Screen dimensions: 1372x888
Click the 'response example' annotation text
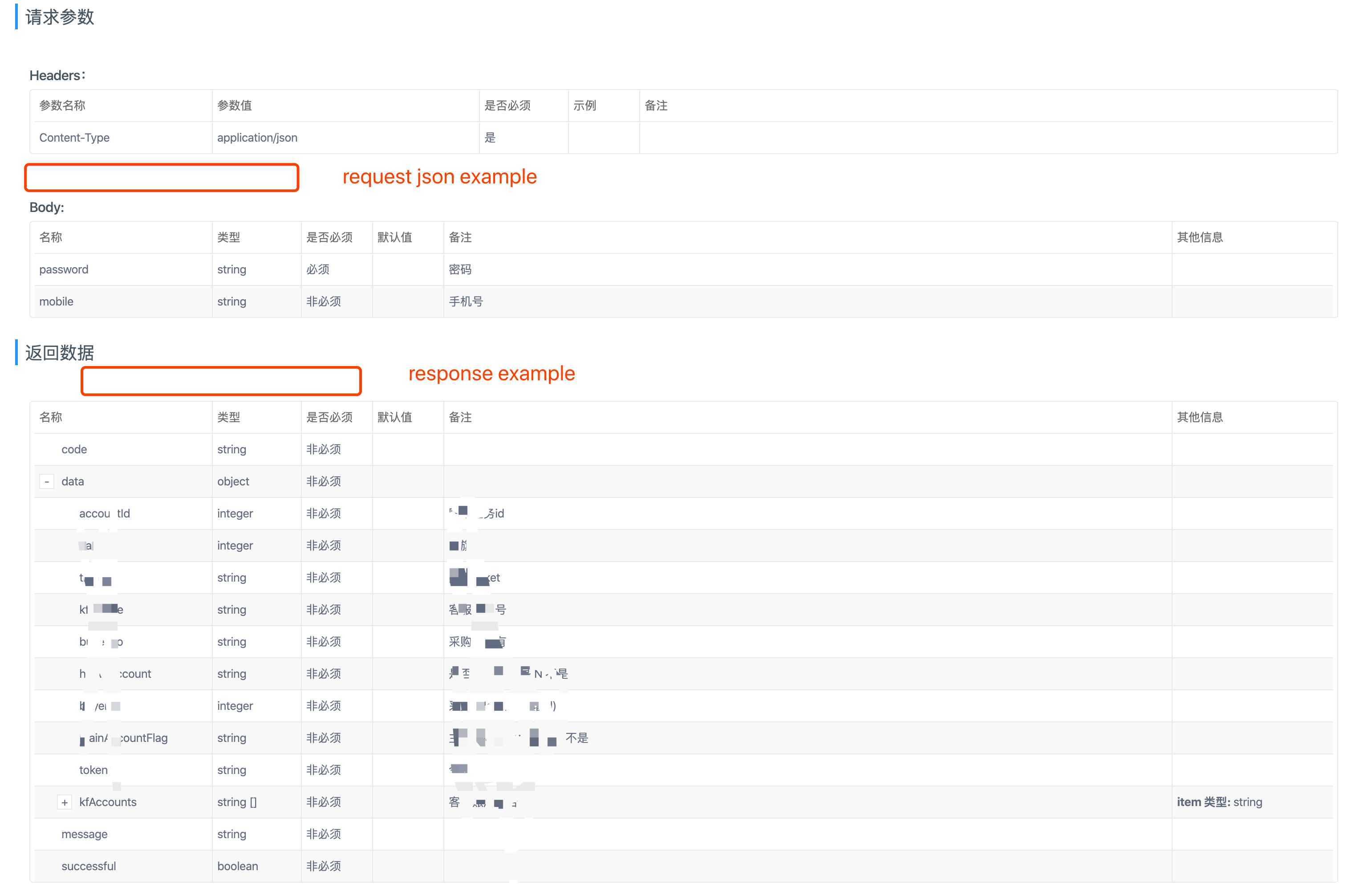tap(491, 374)
